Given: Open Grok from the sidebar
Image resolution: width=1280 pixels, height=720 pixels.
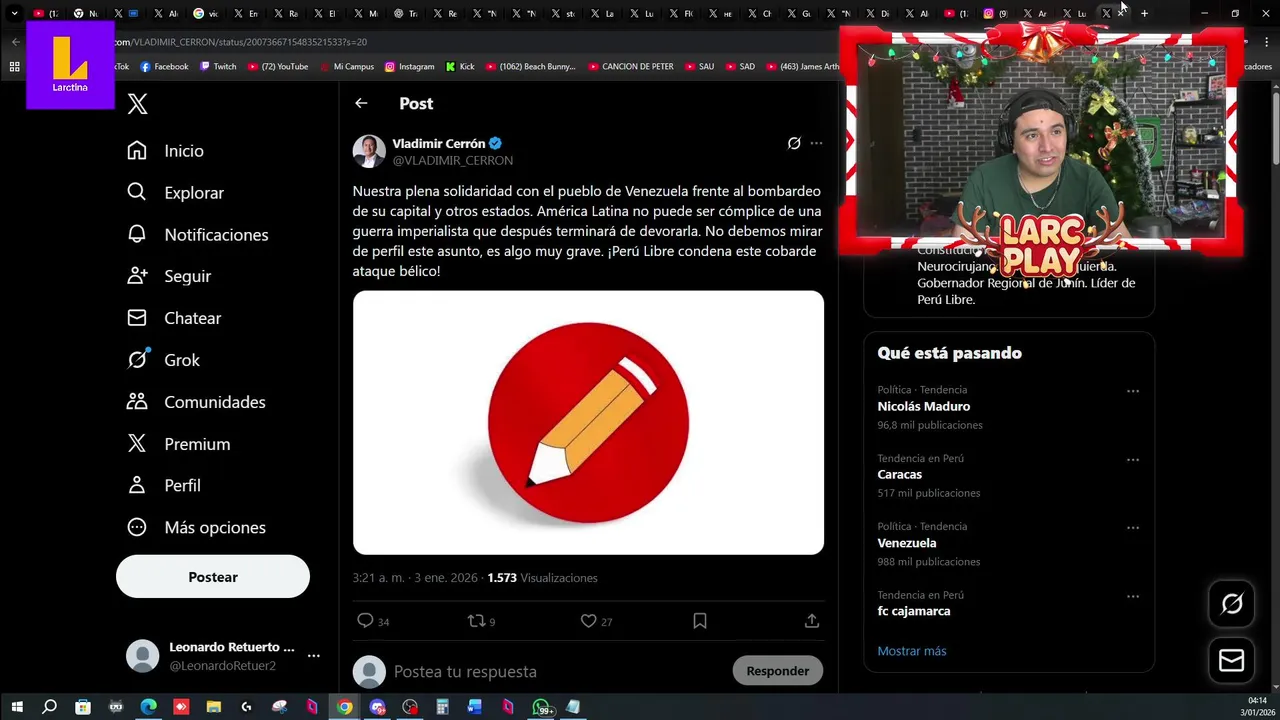Looking at the screenshot, I should 164,360.
